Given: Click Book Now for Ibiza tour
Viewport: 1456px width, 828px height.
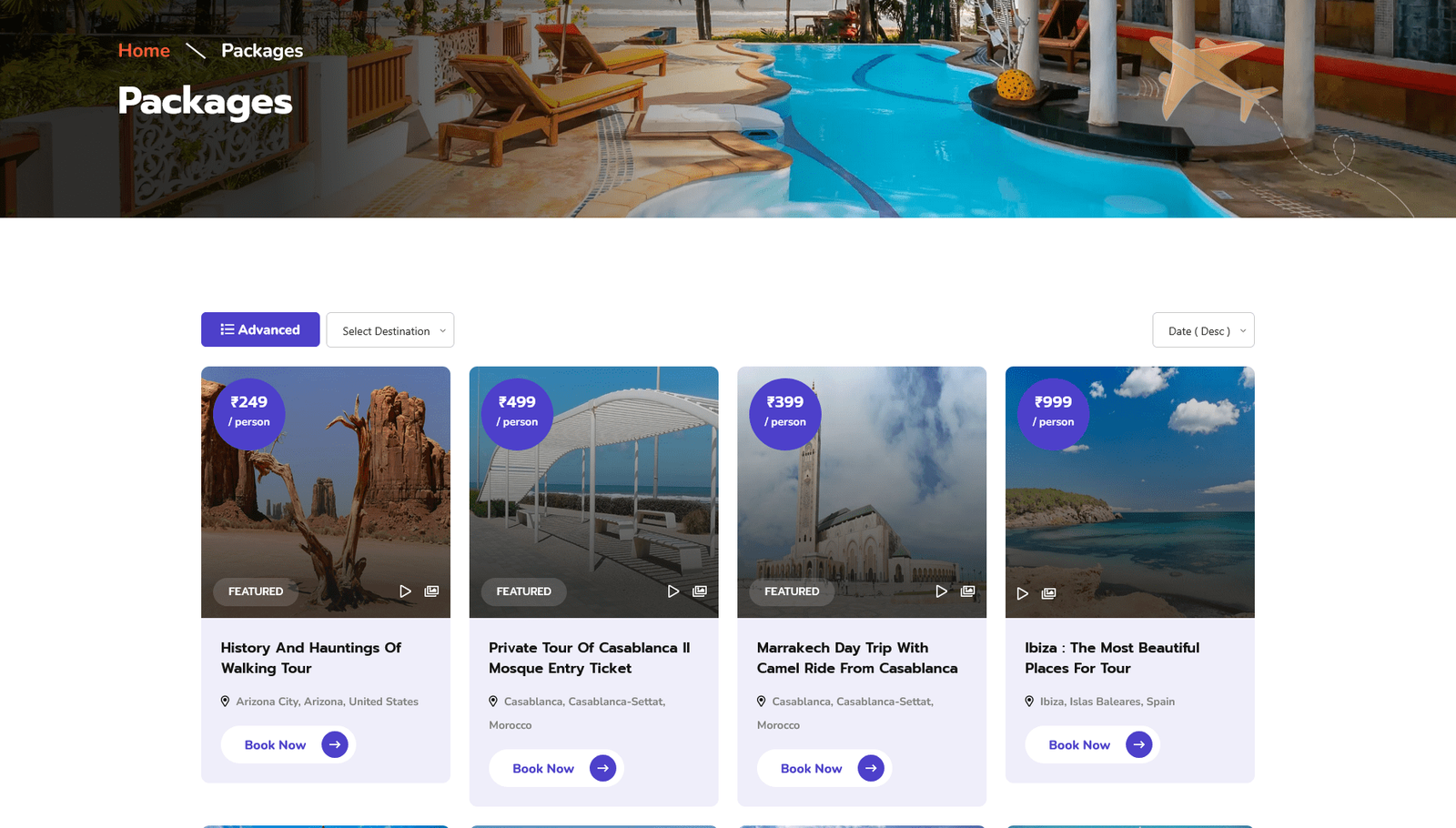Looking at the screenshot, I should tap(1092, 744).
